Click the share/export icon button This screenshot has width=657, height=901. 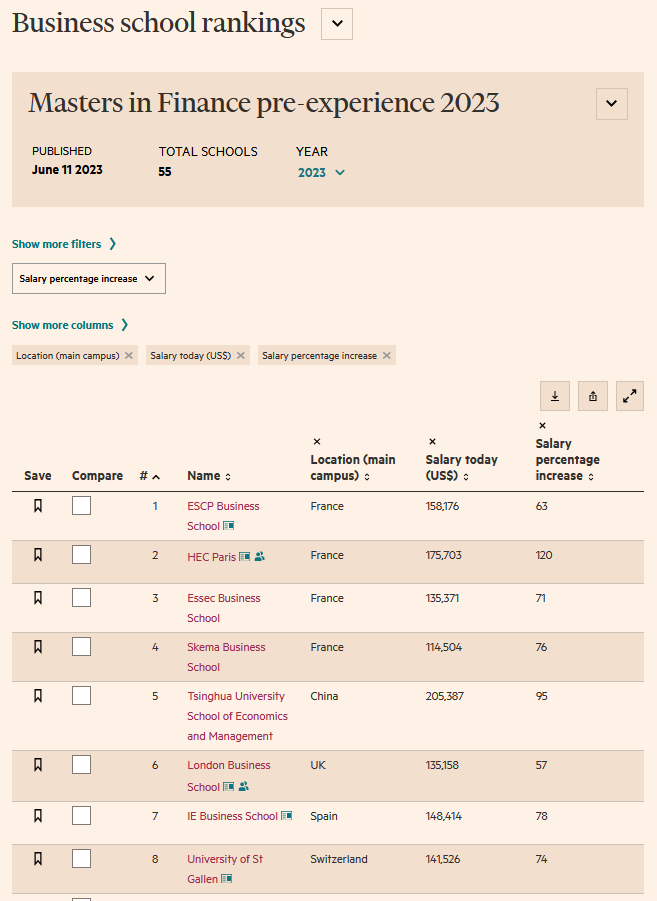click(x=593, y=396)
